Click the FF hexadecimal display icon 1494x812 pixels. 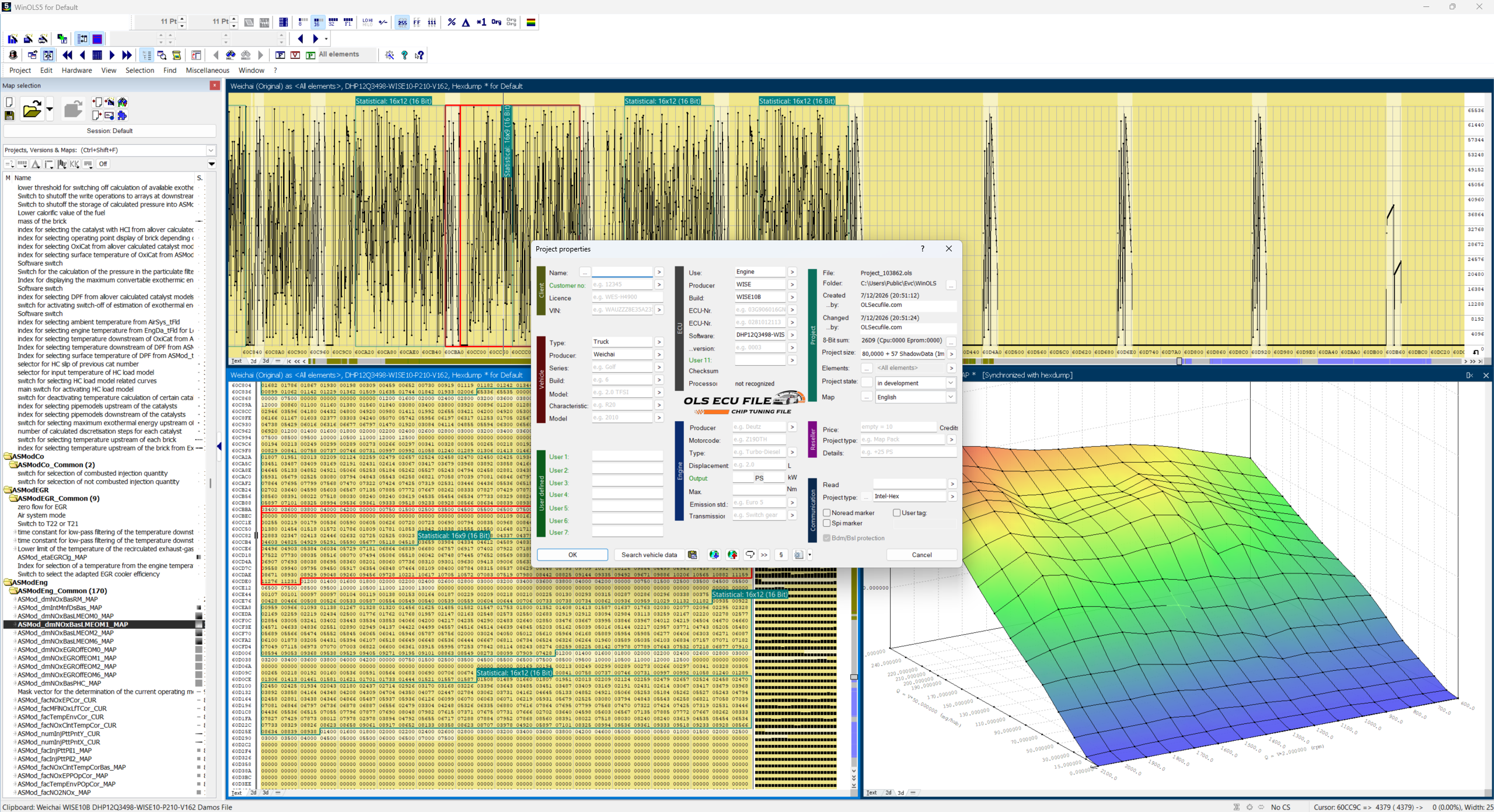coord(417,22)
